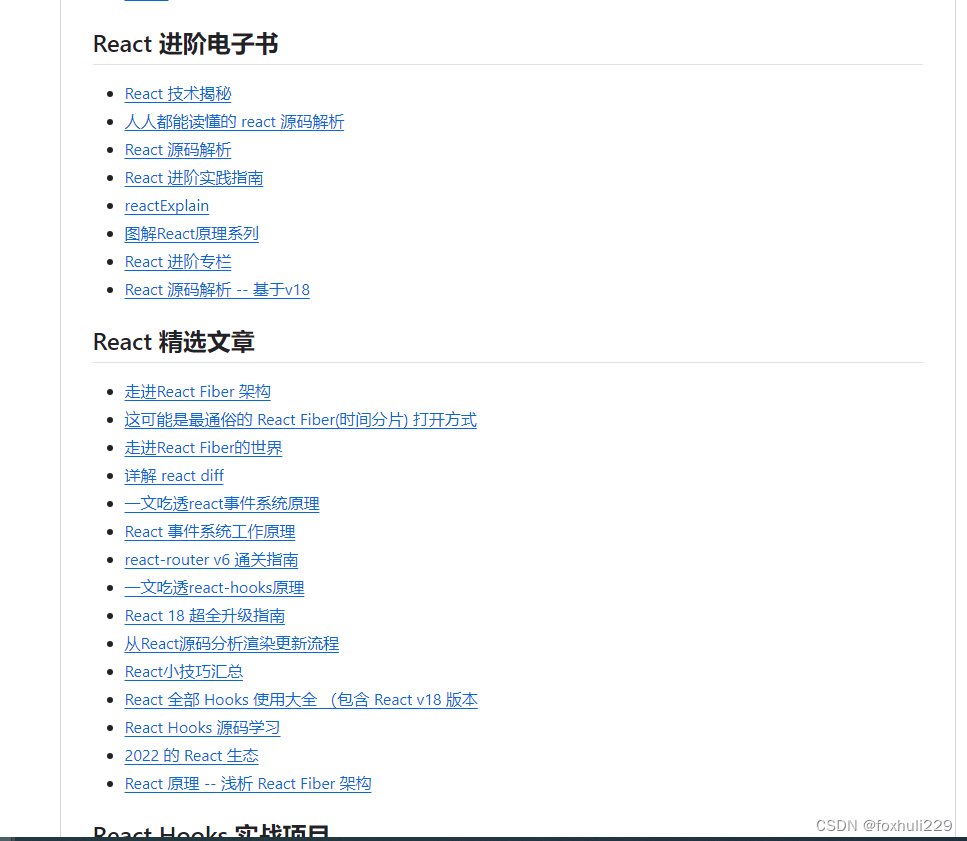Open react-router v6 通关指南 article
967x841 pixels.
(211, 560)
